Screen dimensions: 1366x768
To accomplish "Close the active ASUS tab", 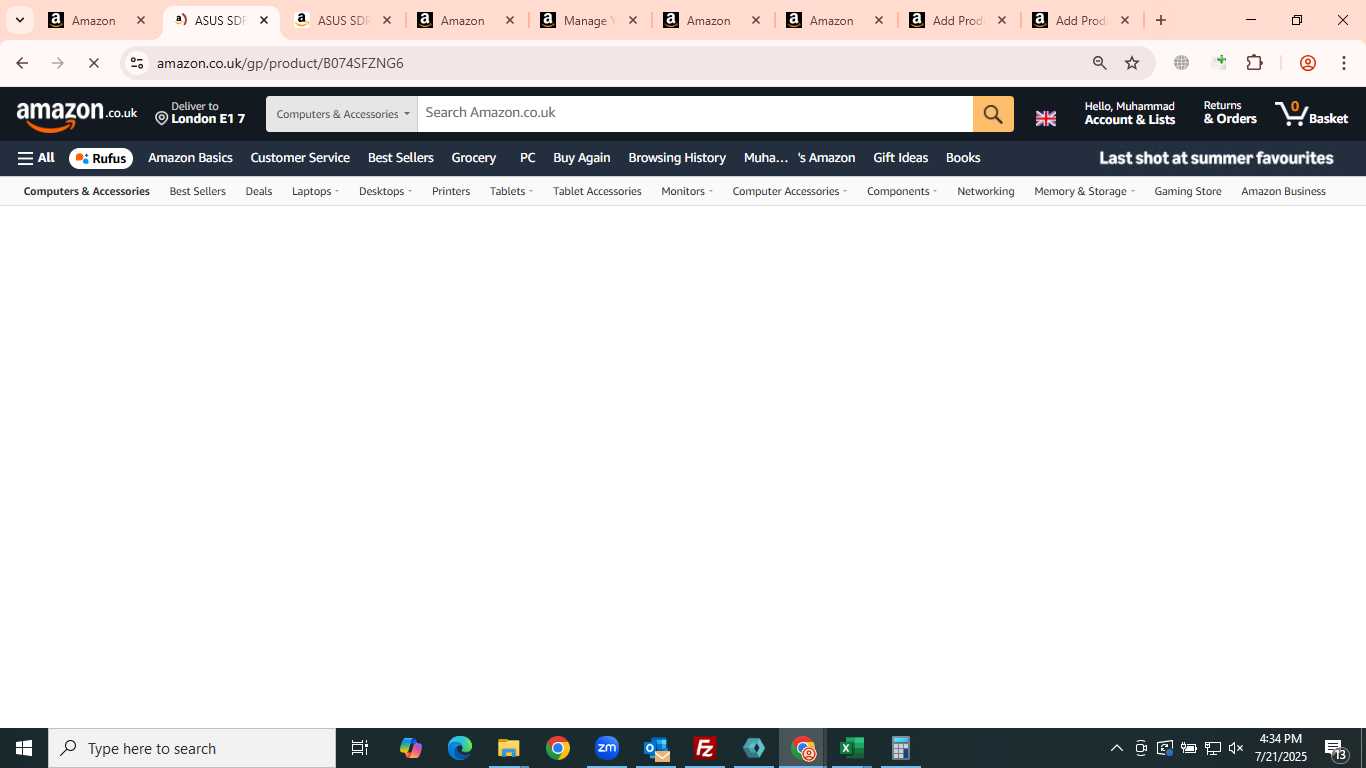I will point(264,20).
